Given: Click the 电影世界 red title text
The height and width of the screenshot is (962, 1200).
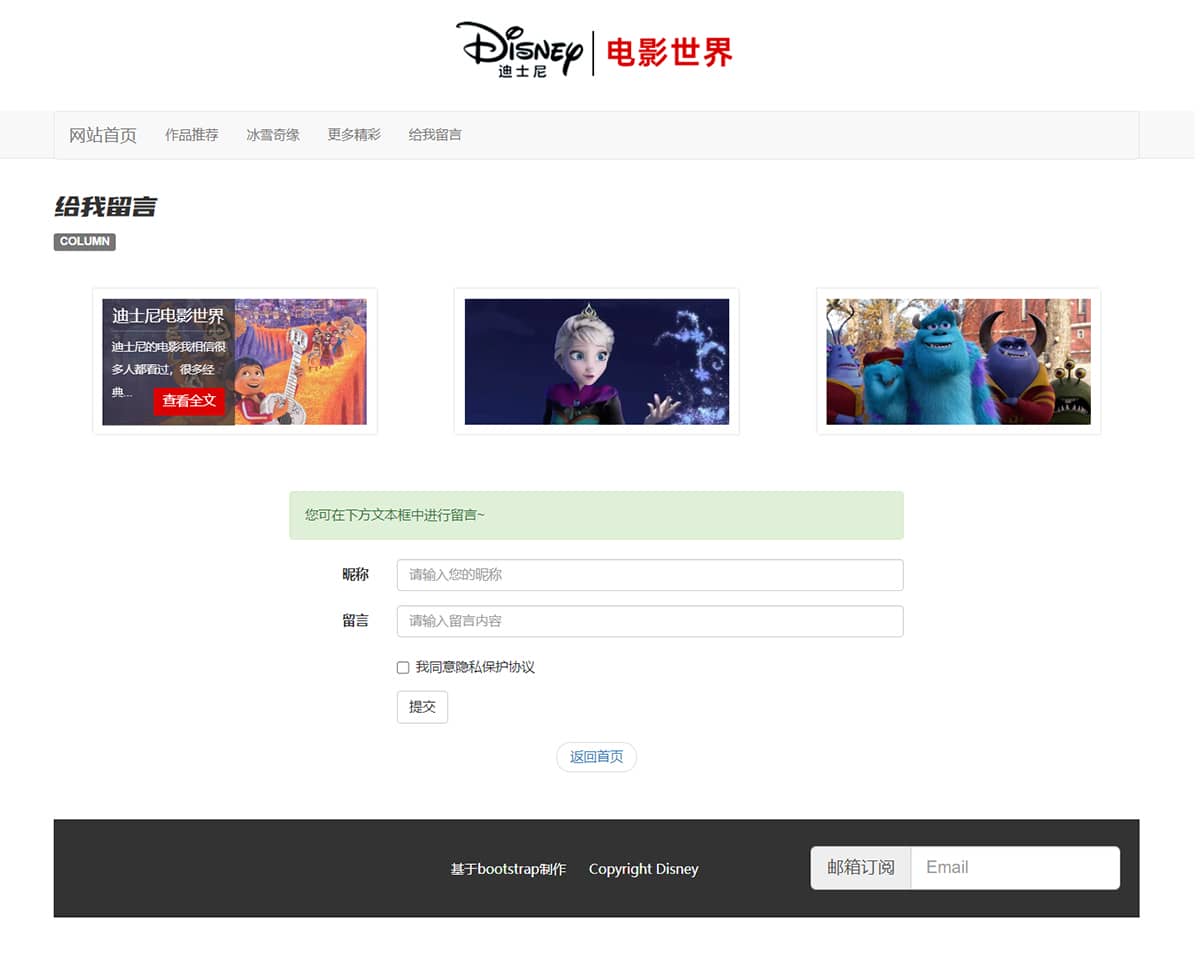Looking at the screenshot, I should click(x=670, y=52).
